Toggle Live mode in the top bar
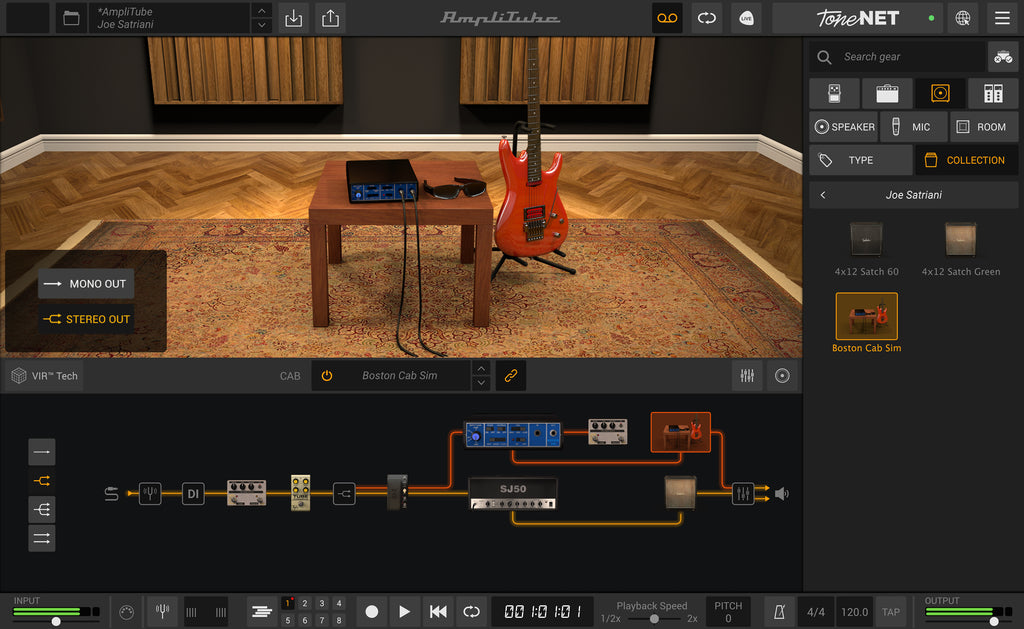This screenshot has height=629, width=1024. pos(746,18)
